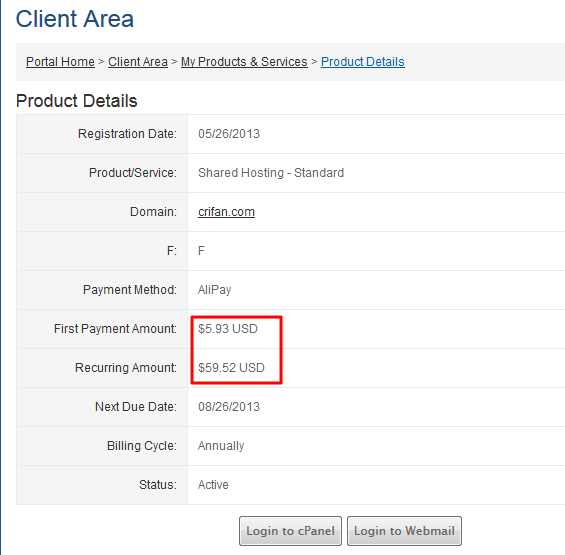Click the Billing Cycle row label
The height and width of the screenshot is (555, 565).
(142, 446)
